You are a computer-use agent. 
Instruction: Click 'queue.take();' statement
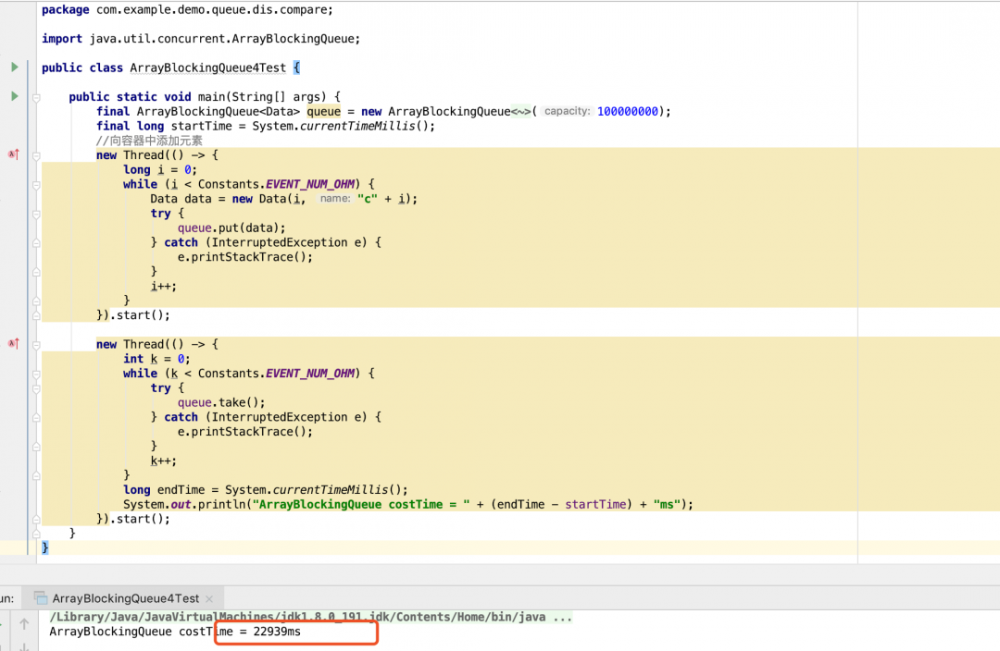[x=221, y=402]
